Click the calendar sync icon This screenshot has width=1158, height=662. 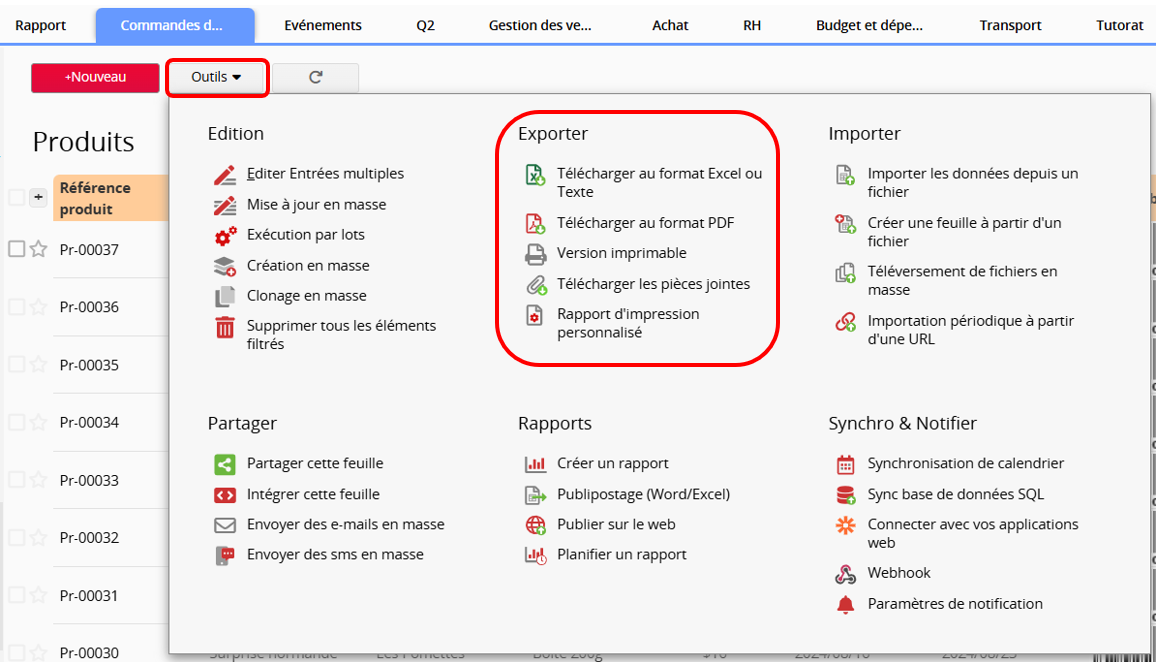pos(846,464)
